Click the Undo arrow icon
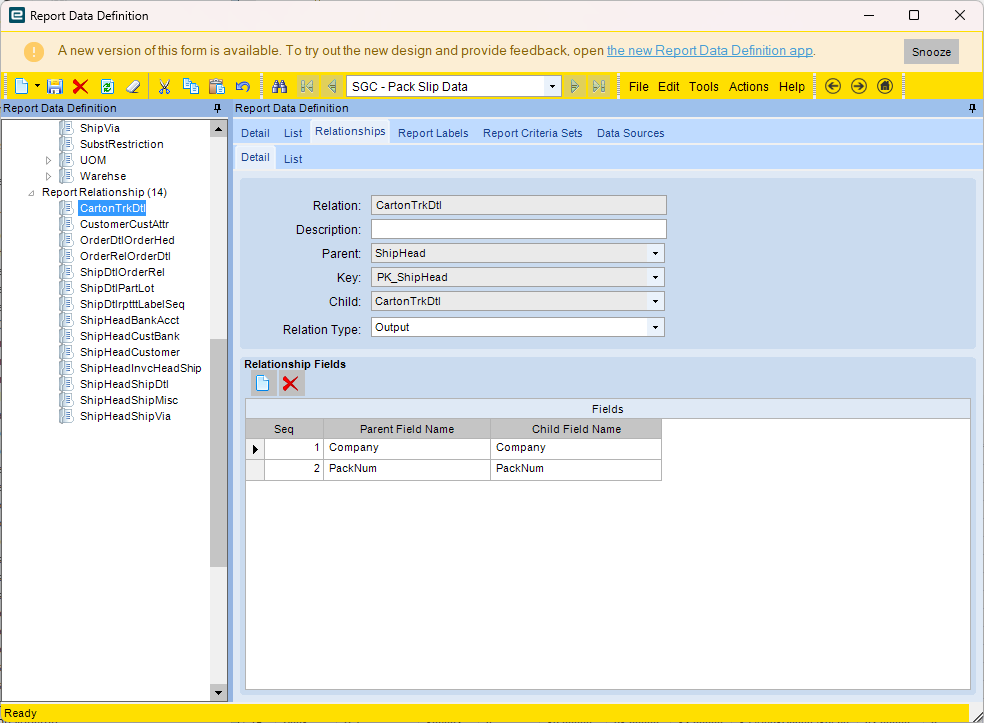 [x=242, y=87]
